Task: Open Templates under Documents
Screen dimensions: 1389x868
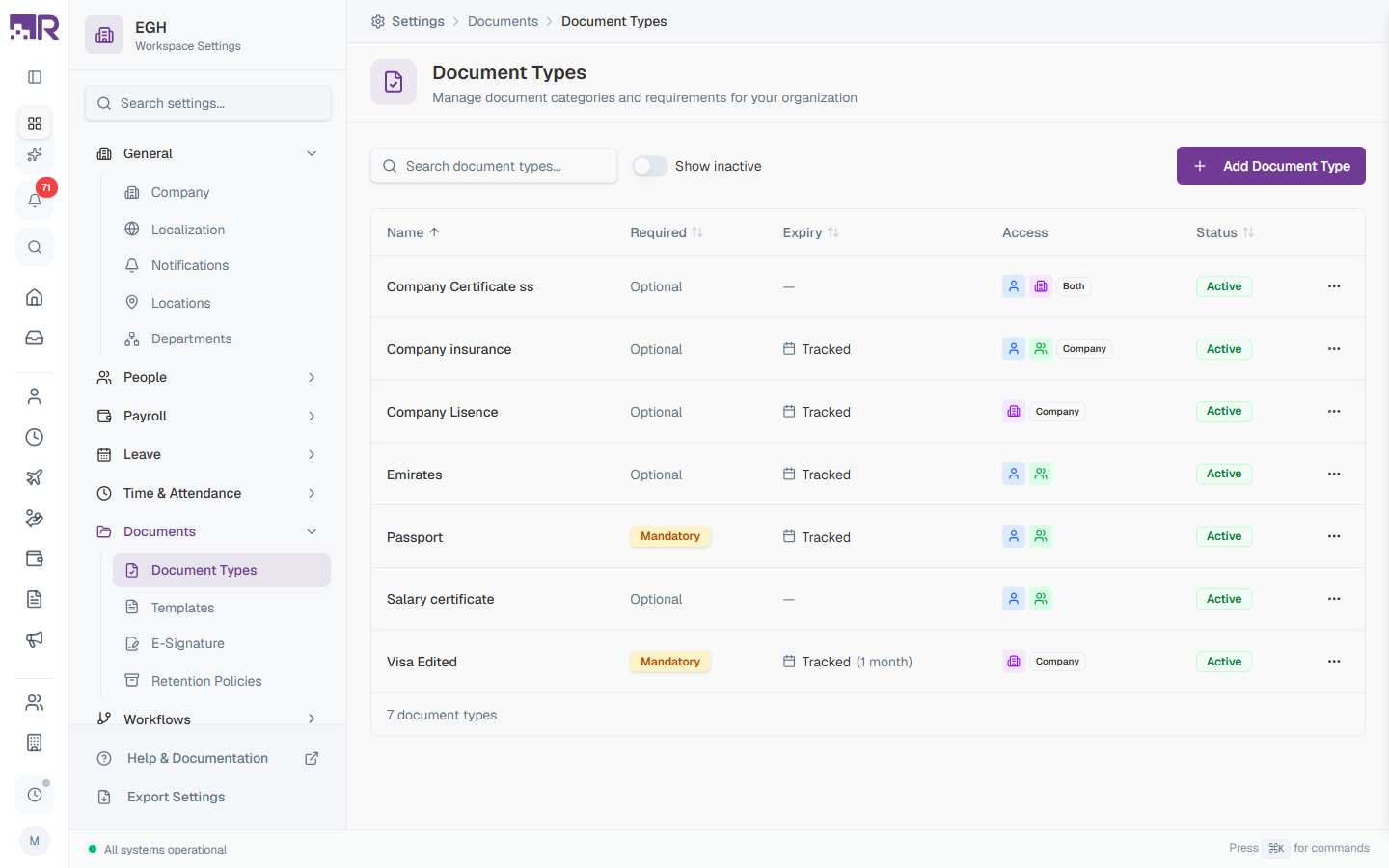Action: [222, 608]
